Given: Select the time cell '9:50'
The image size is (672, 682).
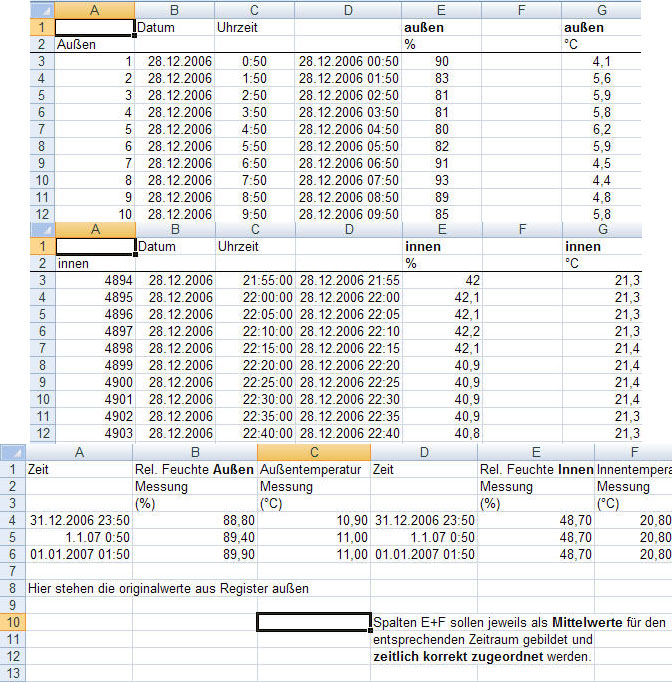Looking at the screenshot, I should coord(254,214).
